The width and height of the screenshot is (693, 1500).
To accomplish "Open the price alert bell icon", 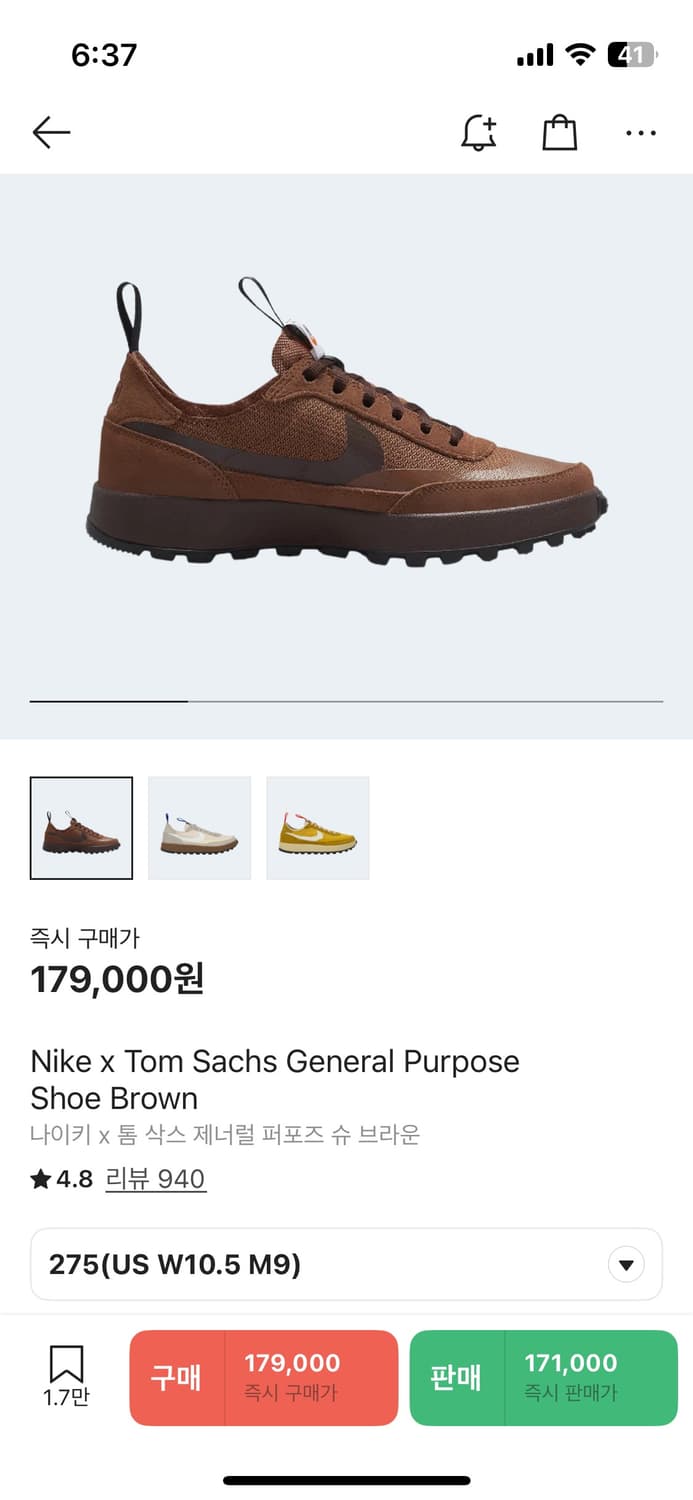I will click(x=478, y=132).
